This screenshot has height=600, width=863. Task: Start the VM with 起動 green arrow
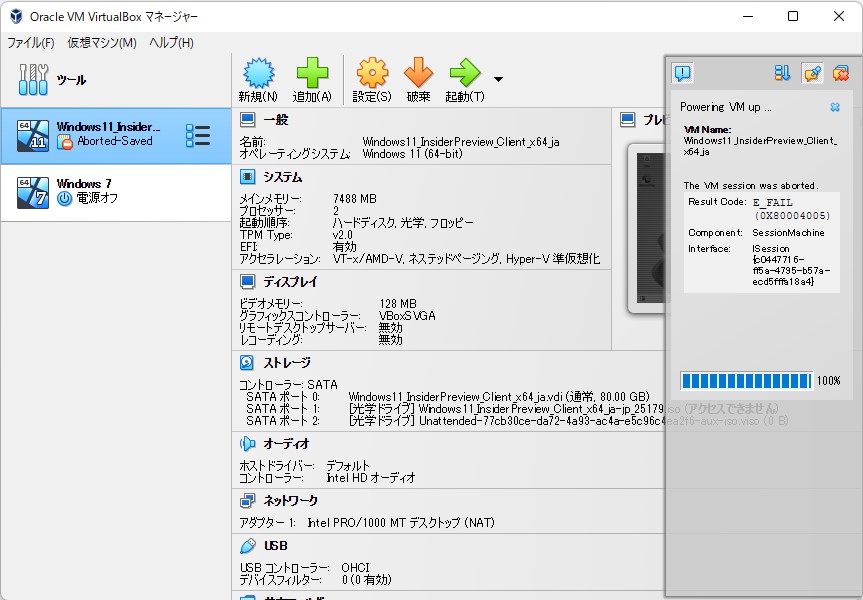tap(465, 73)
